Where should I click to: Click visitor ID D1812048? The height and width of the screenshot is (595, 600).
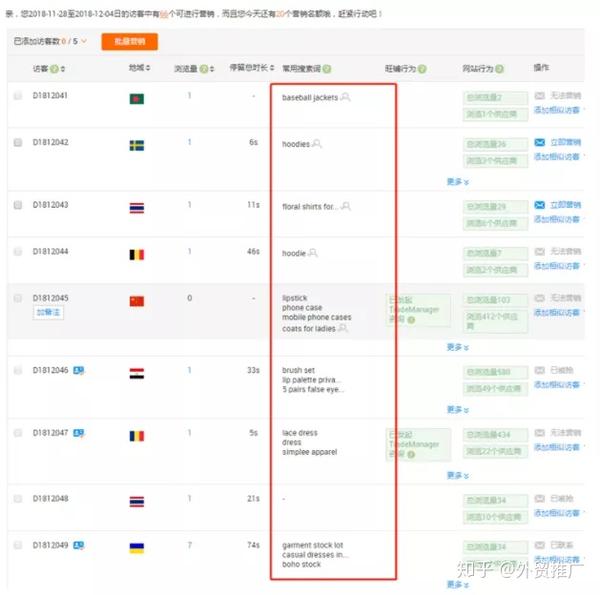point(51,499)
